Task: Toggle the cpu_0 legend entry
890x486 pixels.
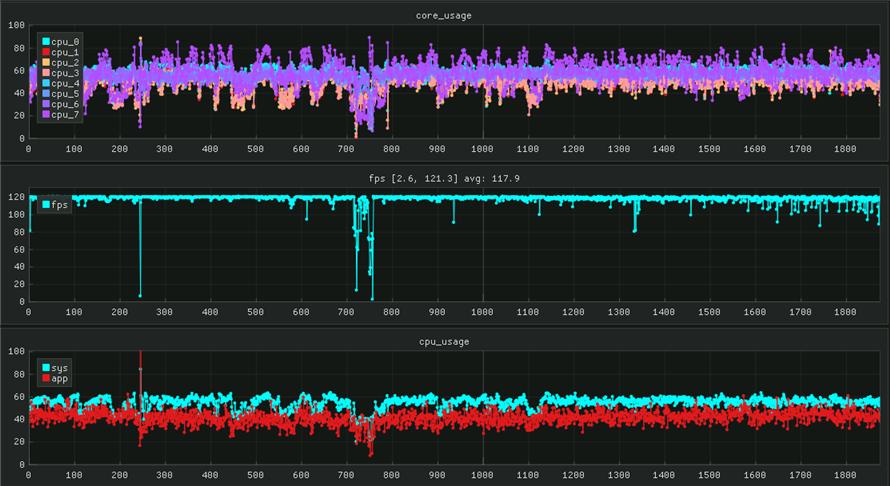Action: pos(64,42)
